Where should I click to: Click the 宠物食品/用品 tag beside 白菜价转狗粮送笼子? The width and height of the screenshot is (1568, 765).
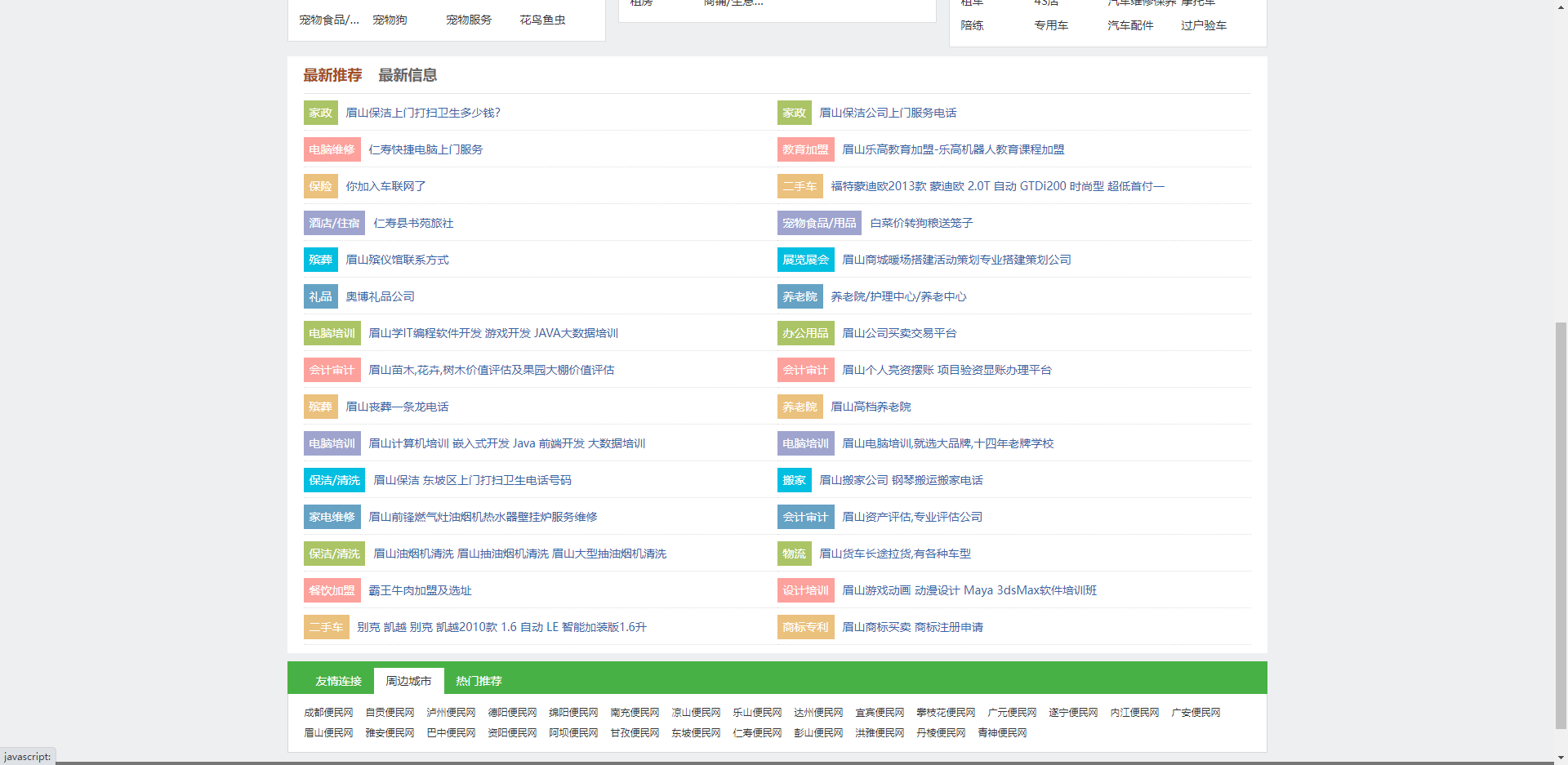(x=819, y=223)
